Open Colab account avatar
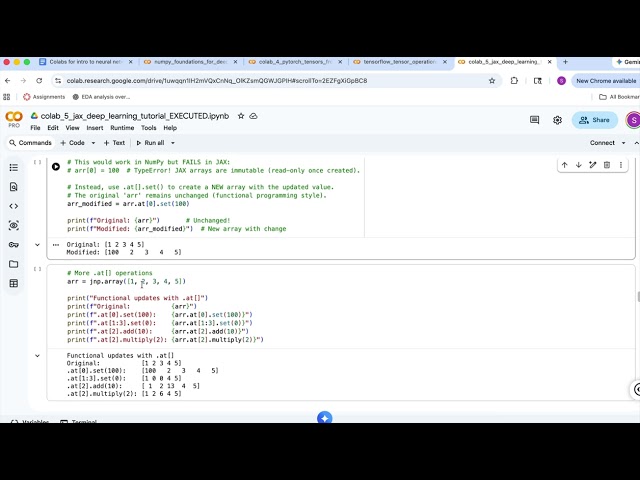Image resolution: width=640 pixels, height=480 pixels. (633, 120)
